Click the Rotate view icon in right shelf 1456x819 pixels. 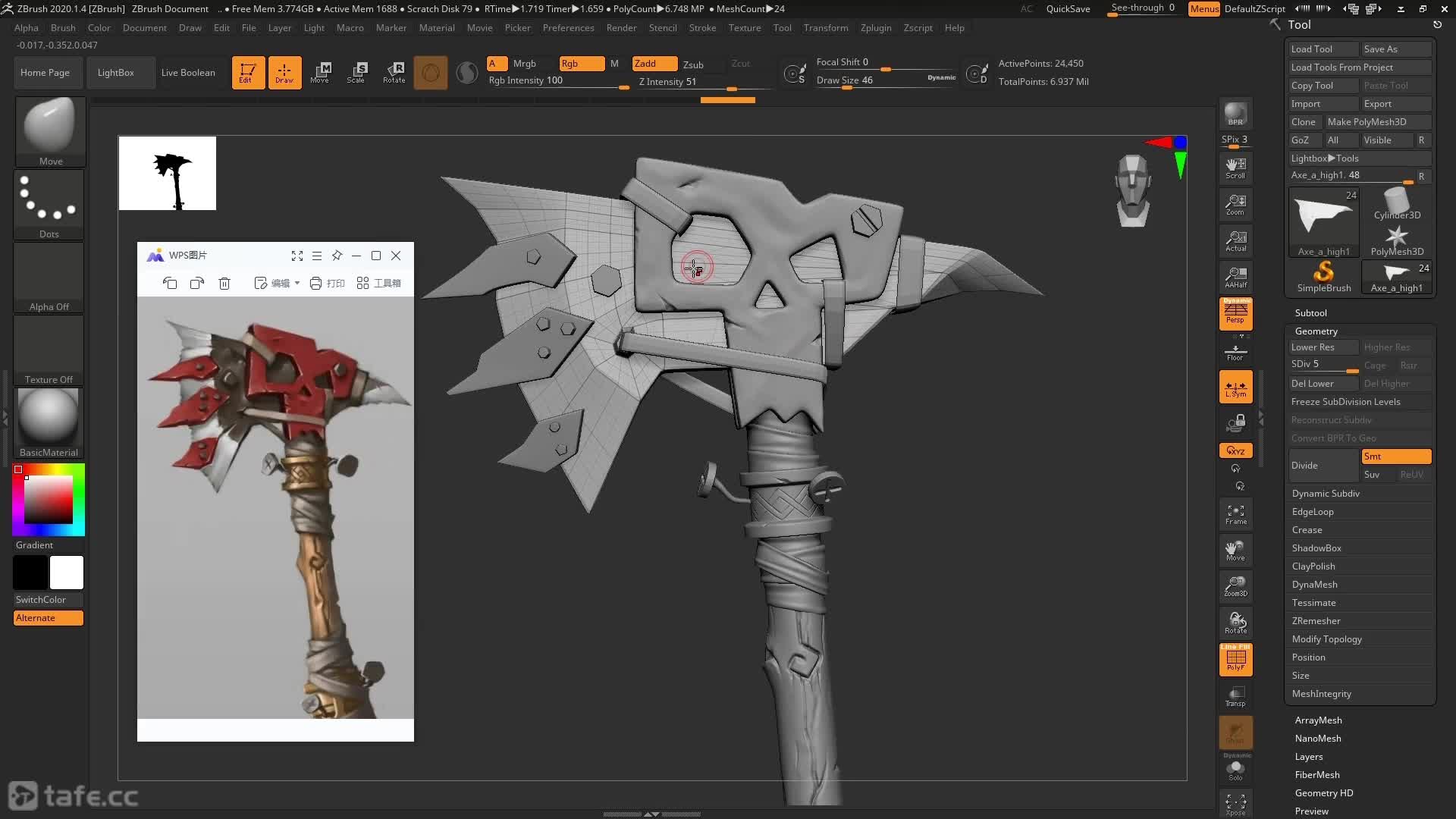coord(1235,623)
